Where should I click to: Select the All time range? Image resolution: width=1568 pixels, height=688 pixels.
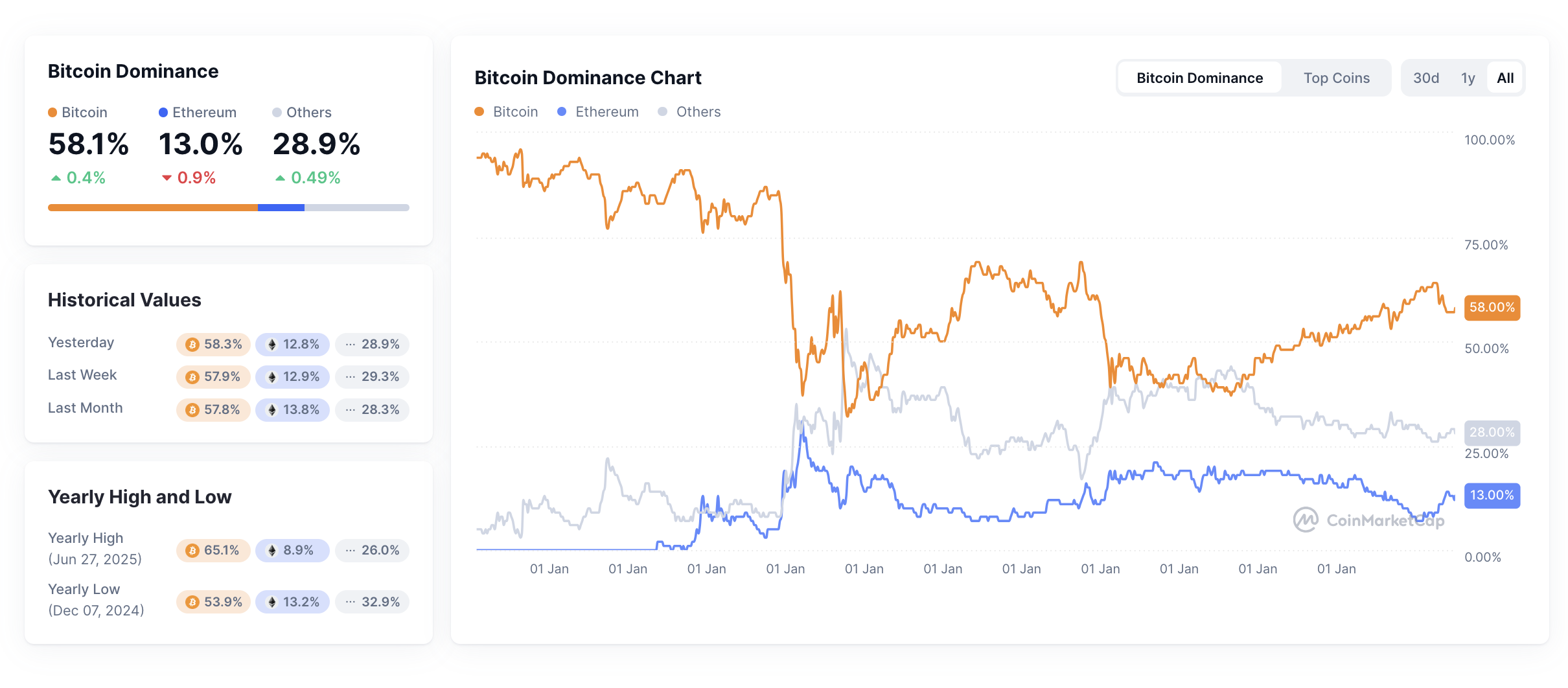pos(1505,78)
